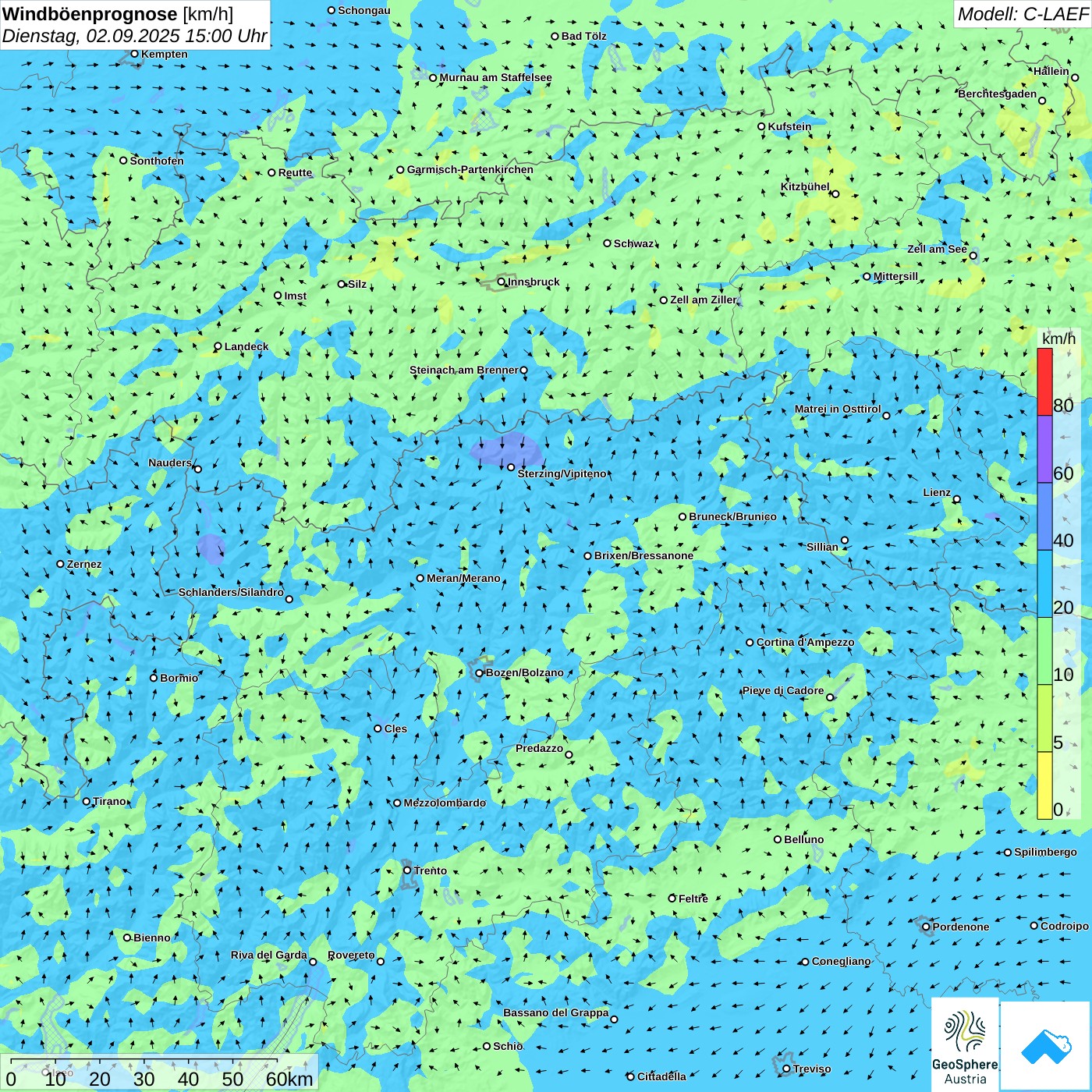The height and width of the screenshot is (1092, 1092).
Task: Click the GeoSphere Austria logo
Action: (965, 1045)
